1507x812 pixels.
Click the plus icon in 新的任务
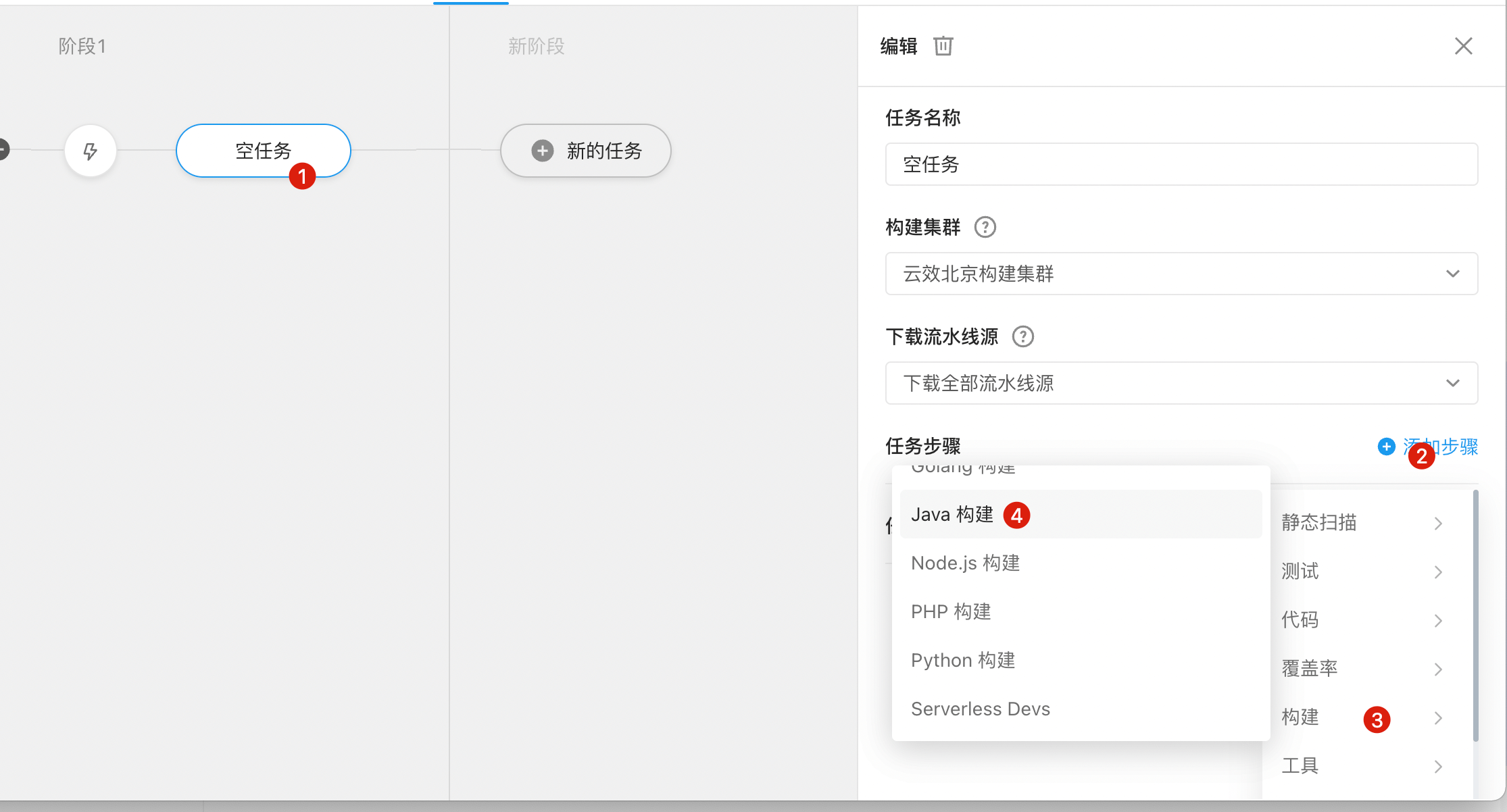[542, 151]
